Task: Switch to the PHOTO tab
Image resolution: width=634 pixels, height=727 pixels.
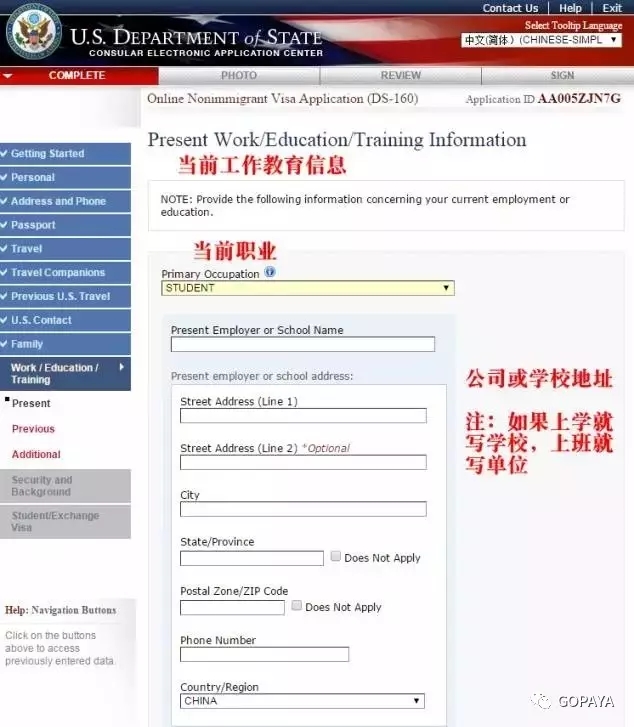Action: [239, 76]
